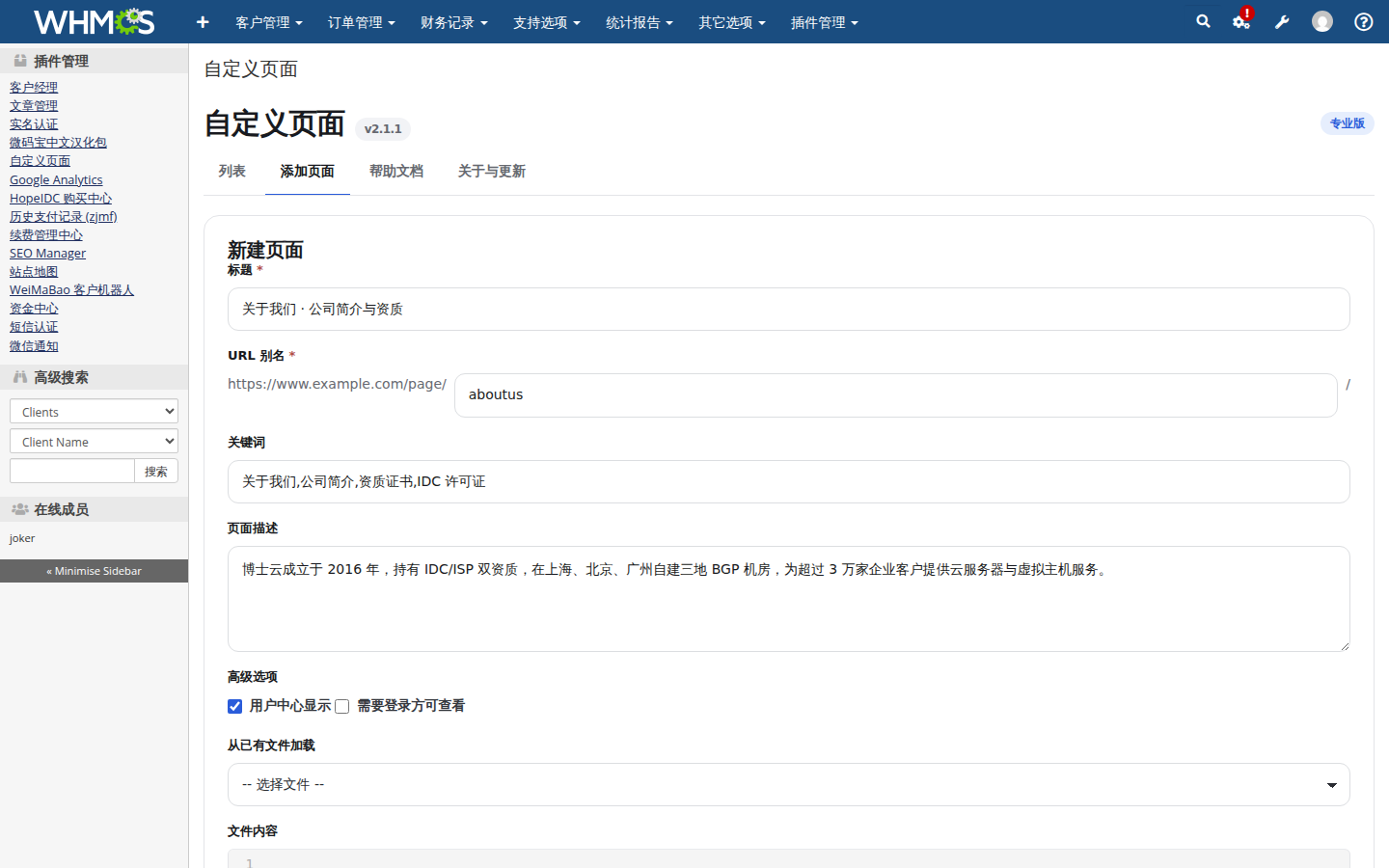Click the 专业版 badge
The image size is (1389, 868).
[x=1348, y=123]
